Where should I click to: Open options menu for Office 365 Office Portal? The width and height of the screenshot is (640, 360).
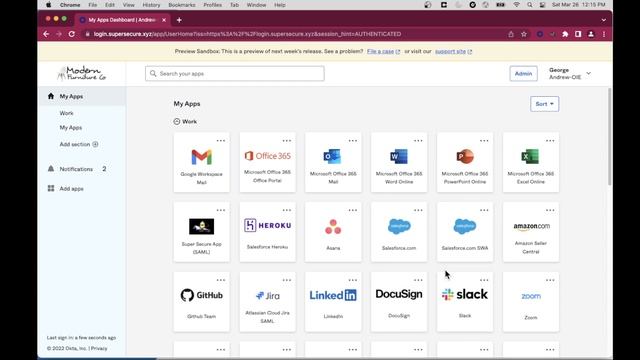click(287, 140)
